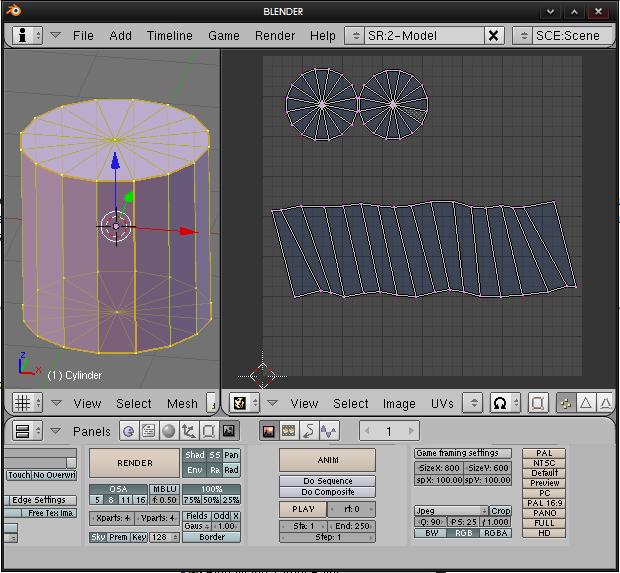Switch to the Scene context icon in Panels
Image resolution: width=620 pixels, height=573 pixels.
pos(229,431)
